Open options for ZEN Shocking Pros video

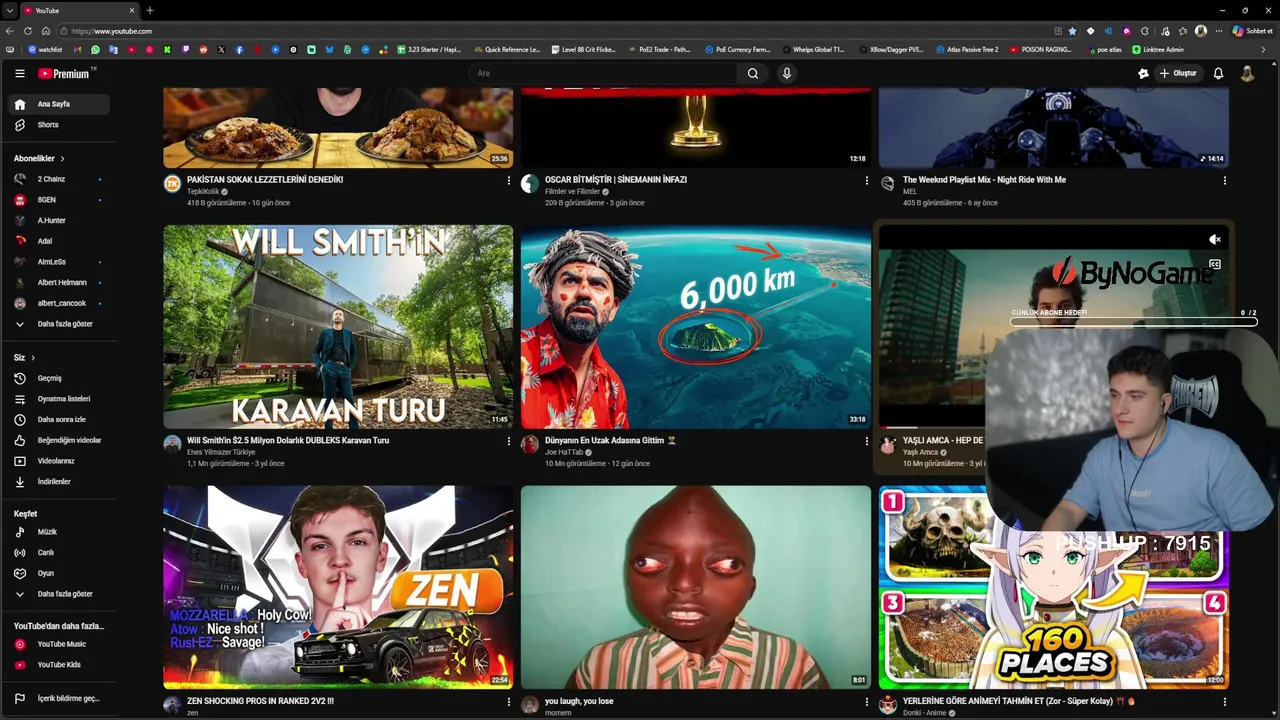[x=509, y=702]
